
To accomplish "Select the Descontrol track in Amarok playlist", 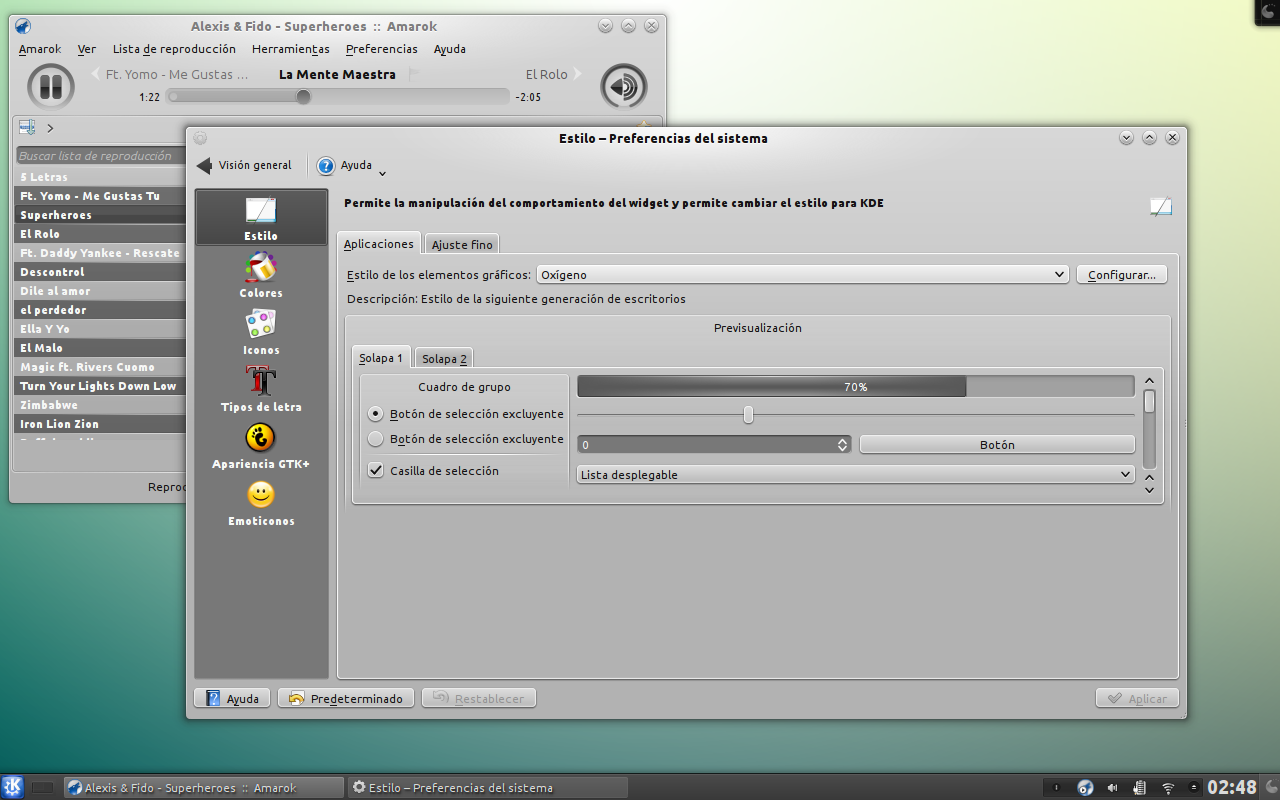I will pos(101,272).
